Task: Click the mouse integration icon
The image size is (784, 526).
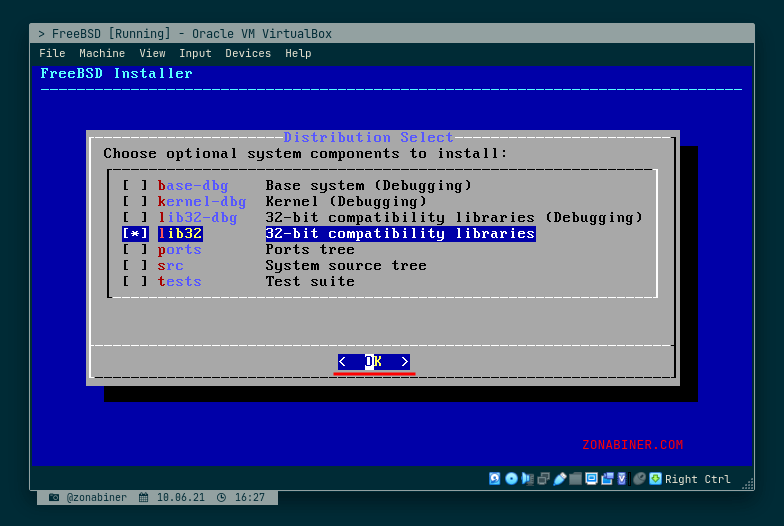Action: coord(640,478)
